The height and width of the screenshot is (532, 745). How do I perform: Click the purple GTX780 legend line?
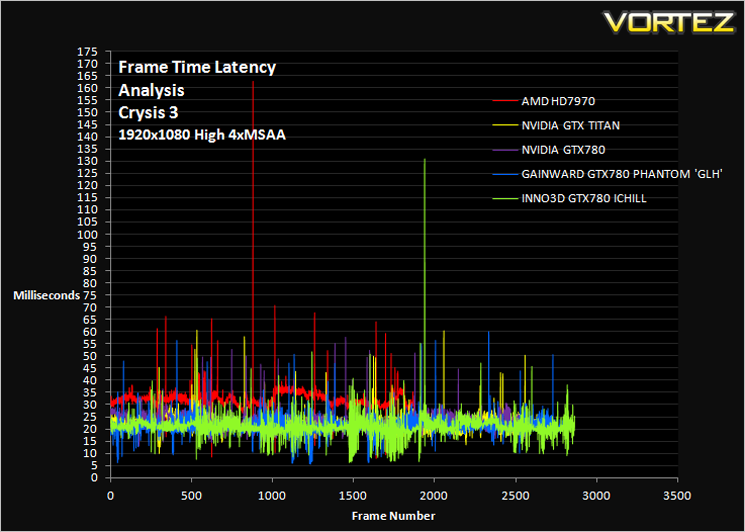pyautogui.click(x=505, y=150)
